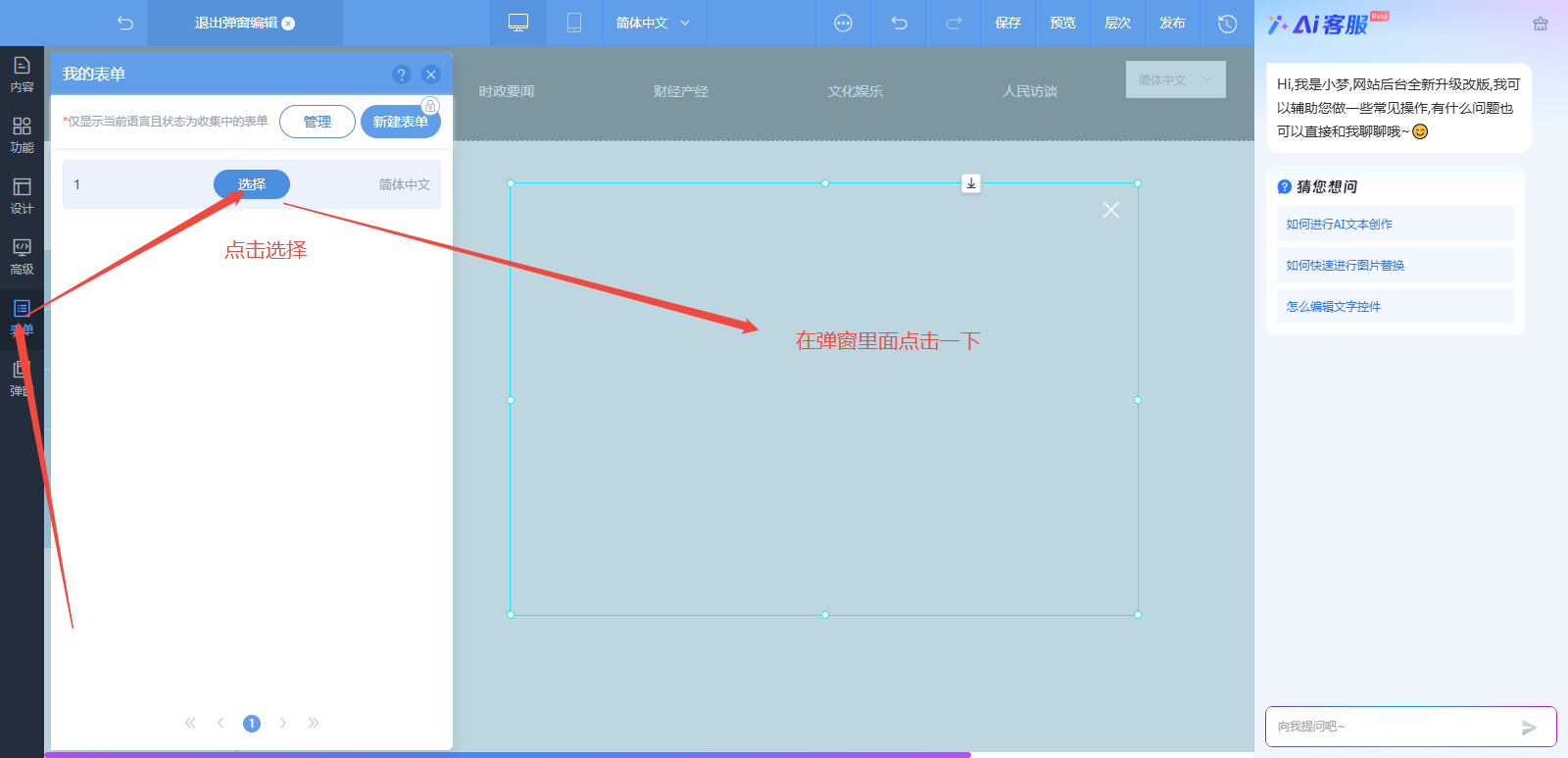Click the send arrow in AI chat
The width and height of the screenshot is (1568, 758).
click(1529, 727)
